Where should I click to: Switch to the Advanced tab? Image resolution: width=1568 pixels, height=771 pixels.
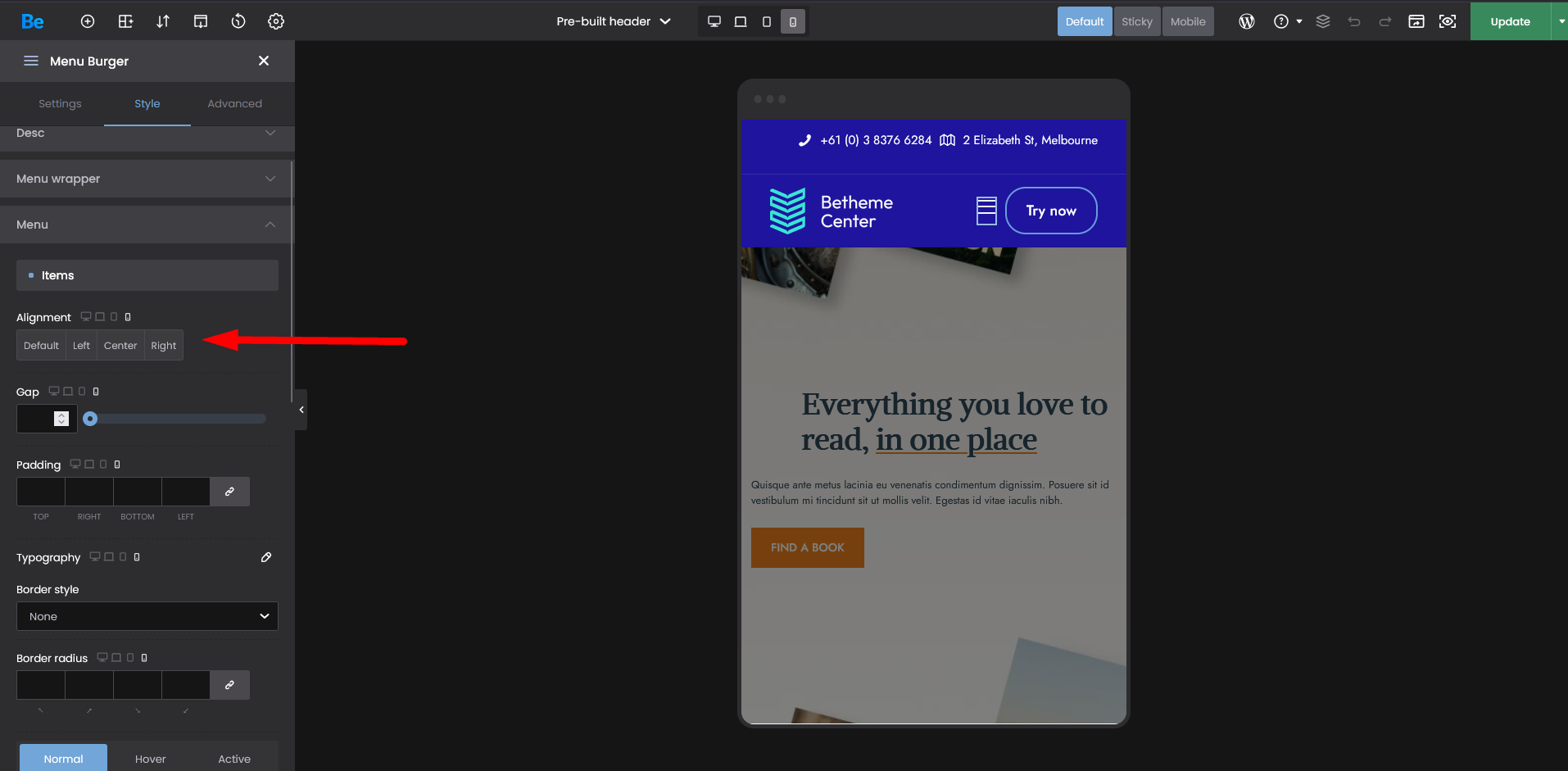[x=234, y=104]
